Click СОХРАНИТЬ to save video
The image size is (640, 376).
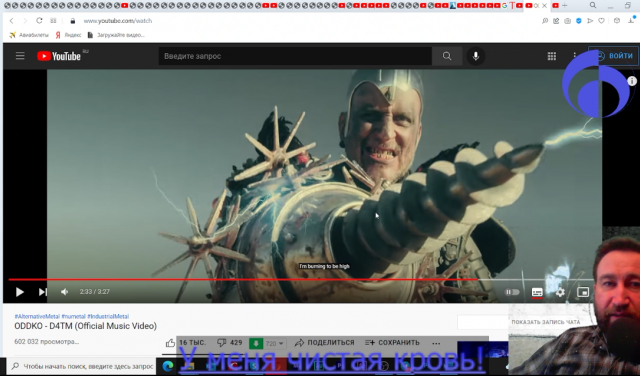[392, 343]
